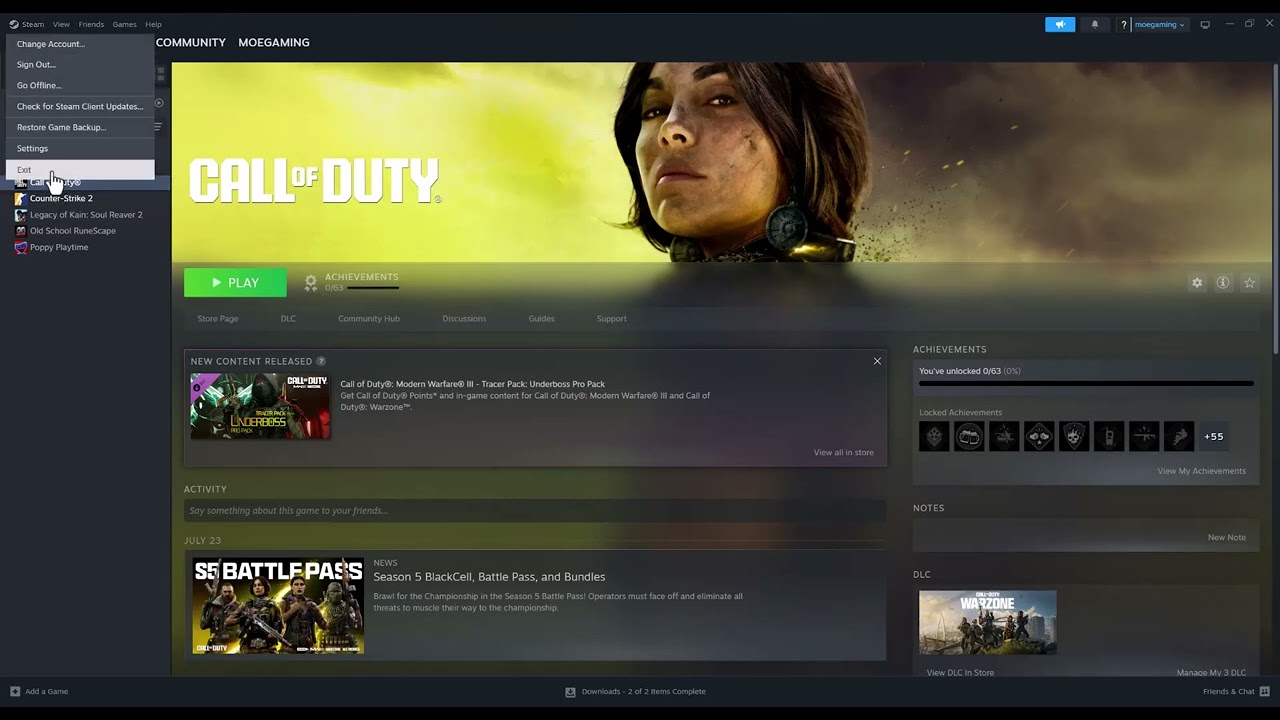Select the first locked achievement icon
The height and width of the screenshot is (720, 1280).
tap(934, 436)
